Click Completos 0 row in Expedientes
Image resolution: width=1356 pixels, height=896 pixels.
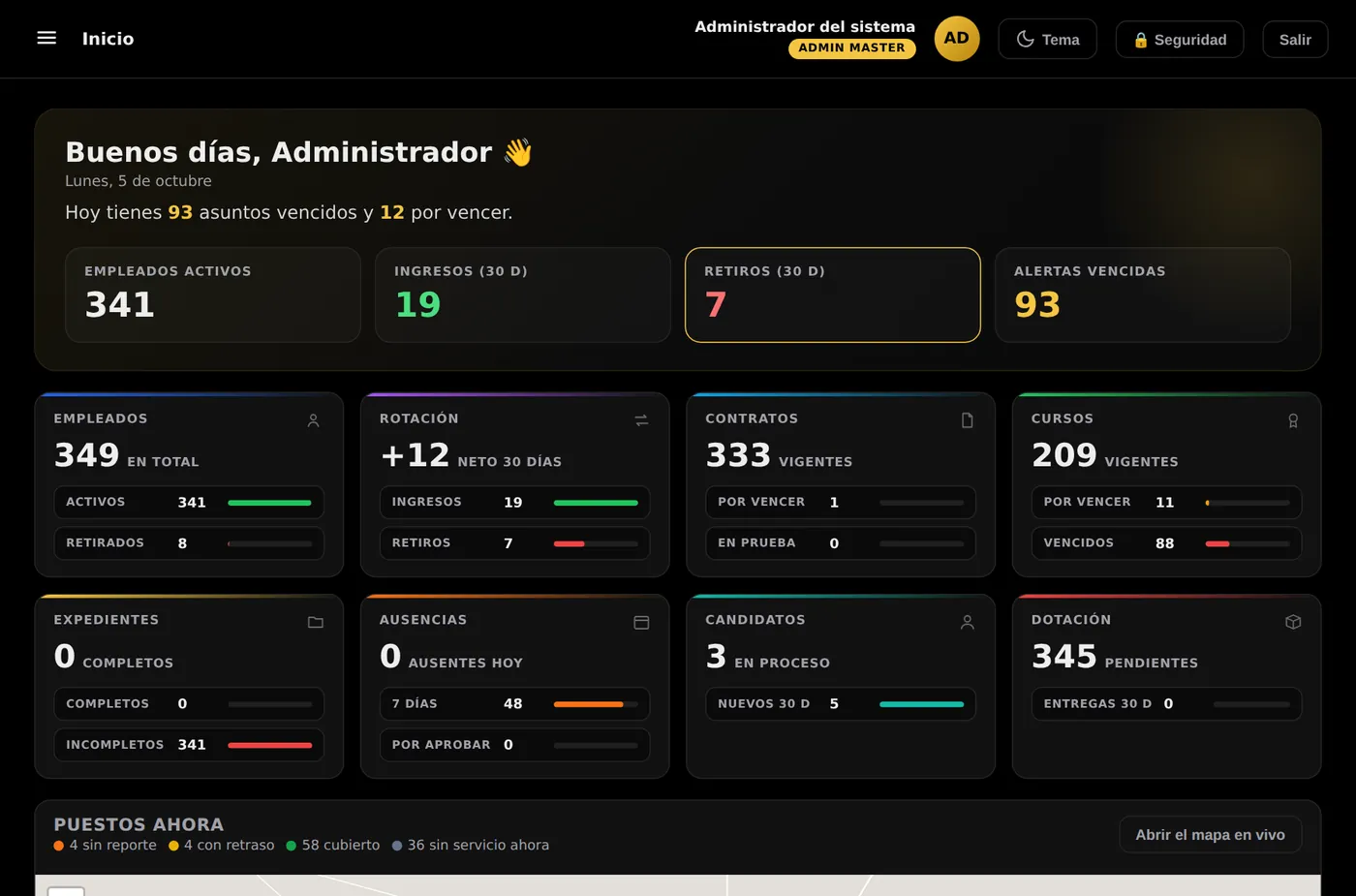(x=189, y=703)
